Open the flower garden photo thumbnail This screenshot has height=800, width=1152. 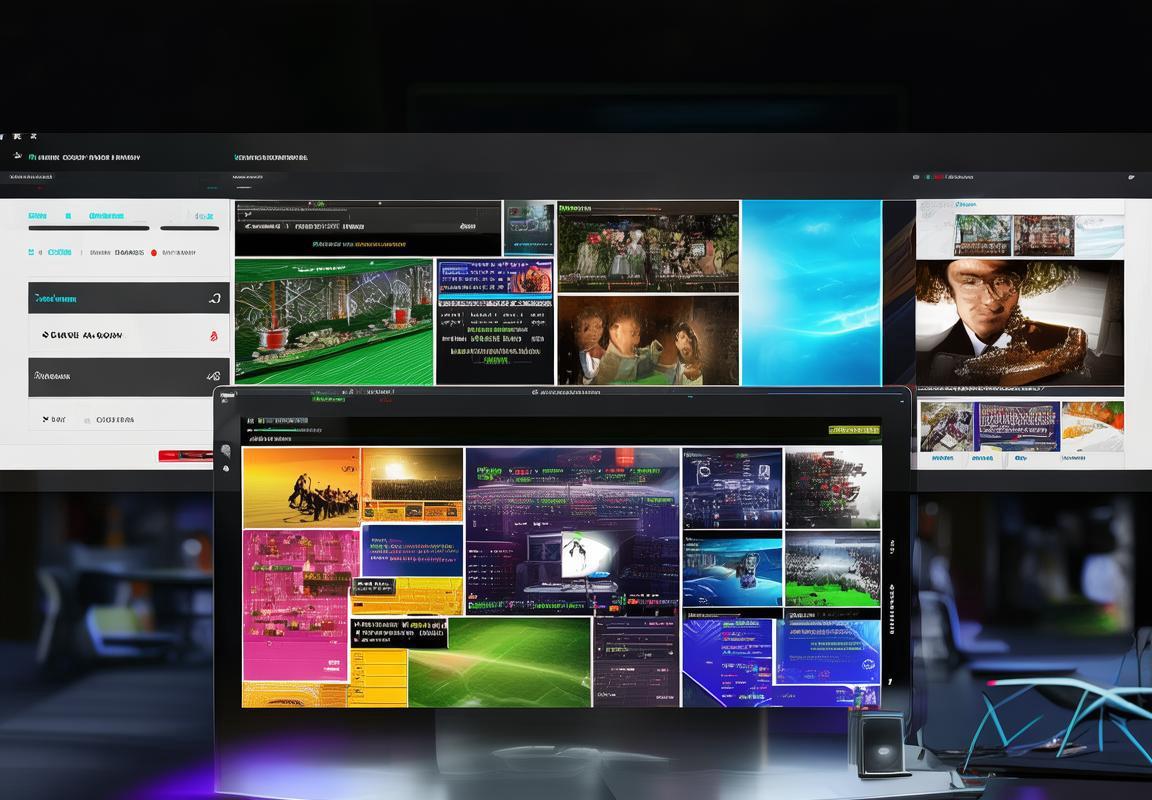click(648, 246)
